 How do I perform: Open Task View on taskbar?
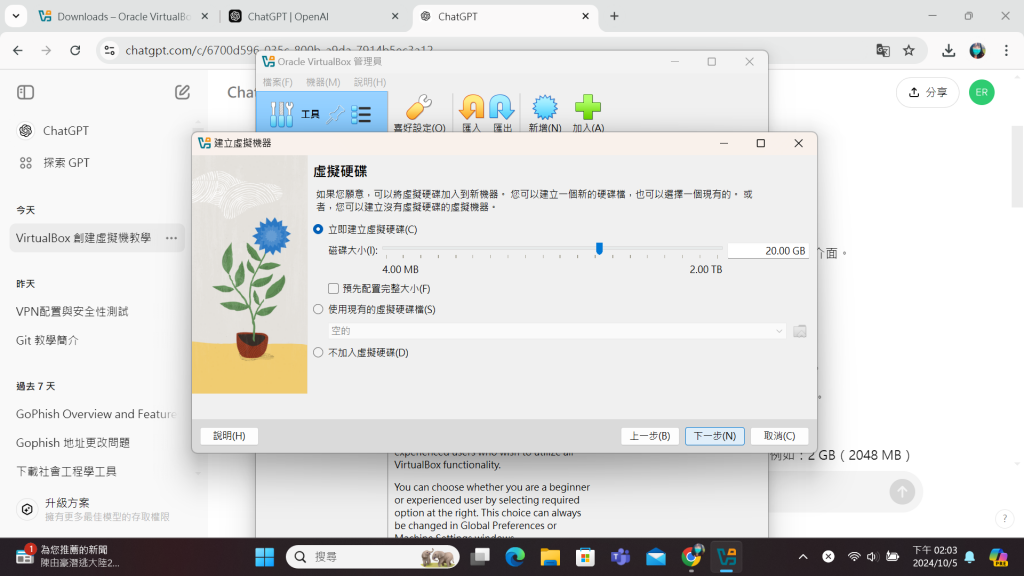coord(480,557)
